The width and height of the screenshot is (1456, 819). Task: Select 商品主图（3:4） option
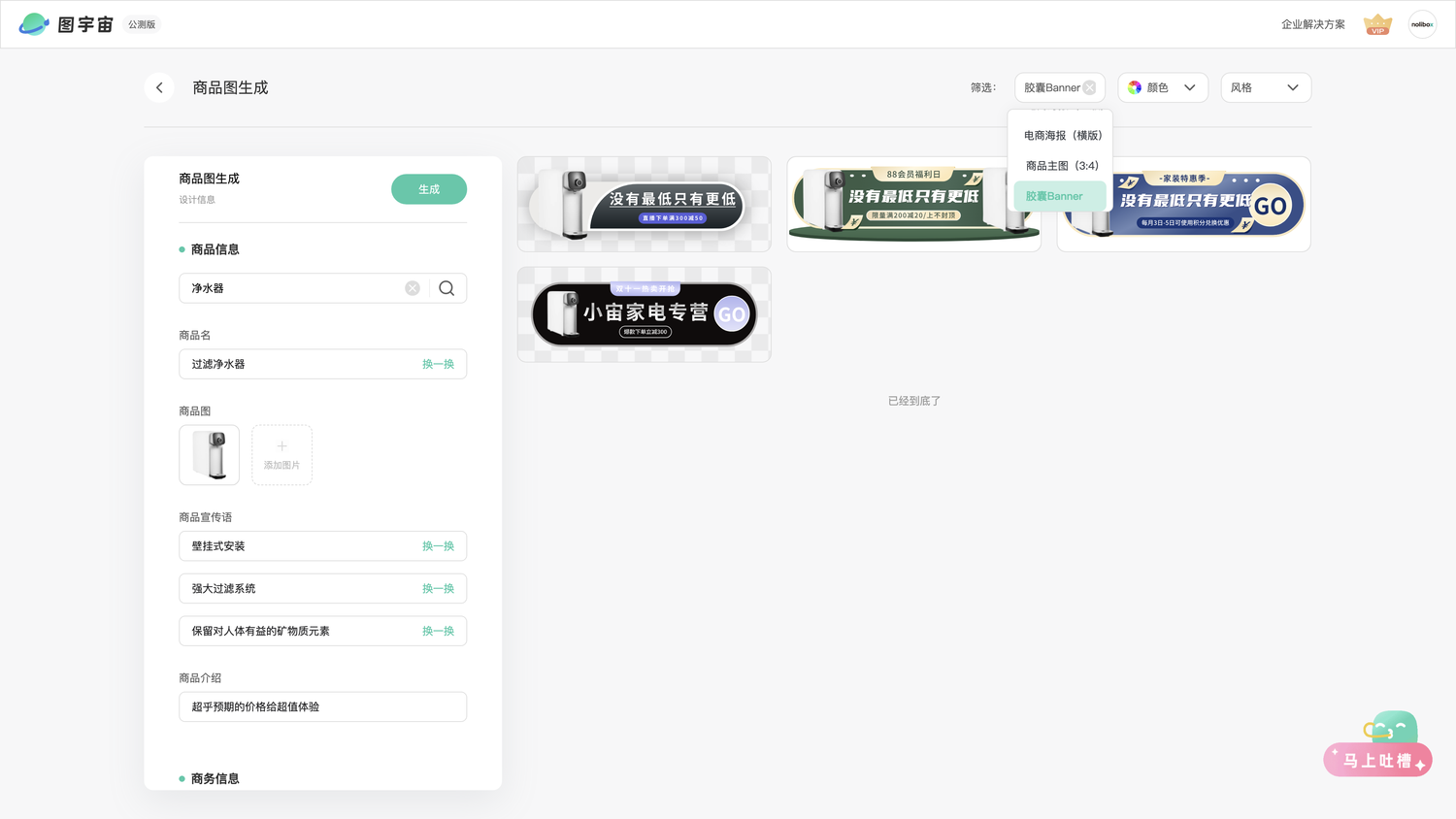(x=1060, y=166)
